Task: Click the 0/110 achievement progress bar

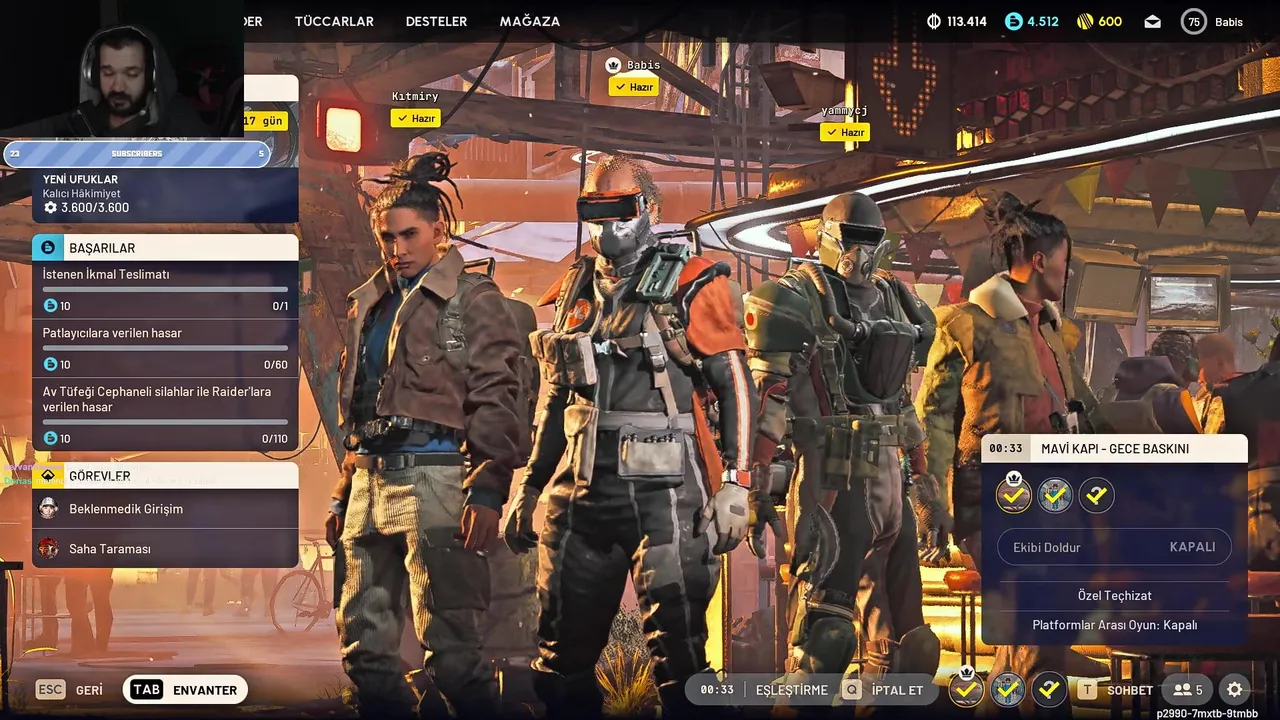Action: 165,422
